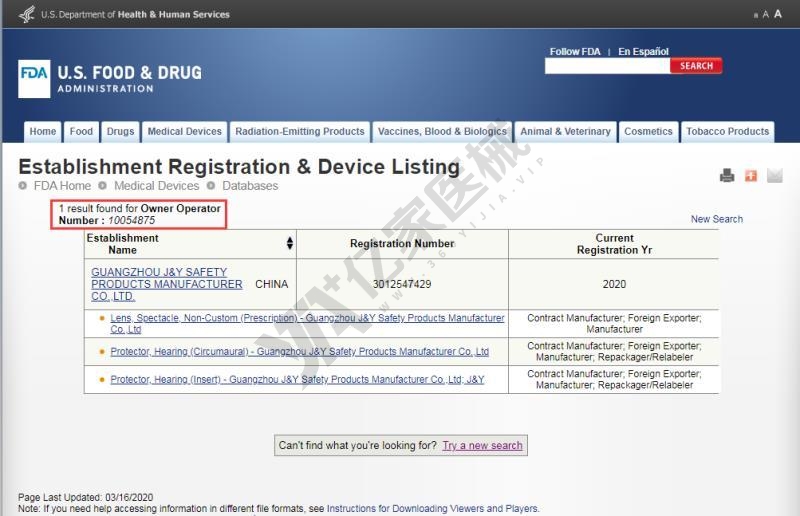Open the Tobacco Products tab
Viewport: 800px width, 516px height.
coord(727,132)
